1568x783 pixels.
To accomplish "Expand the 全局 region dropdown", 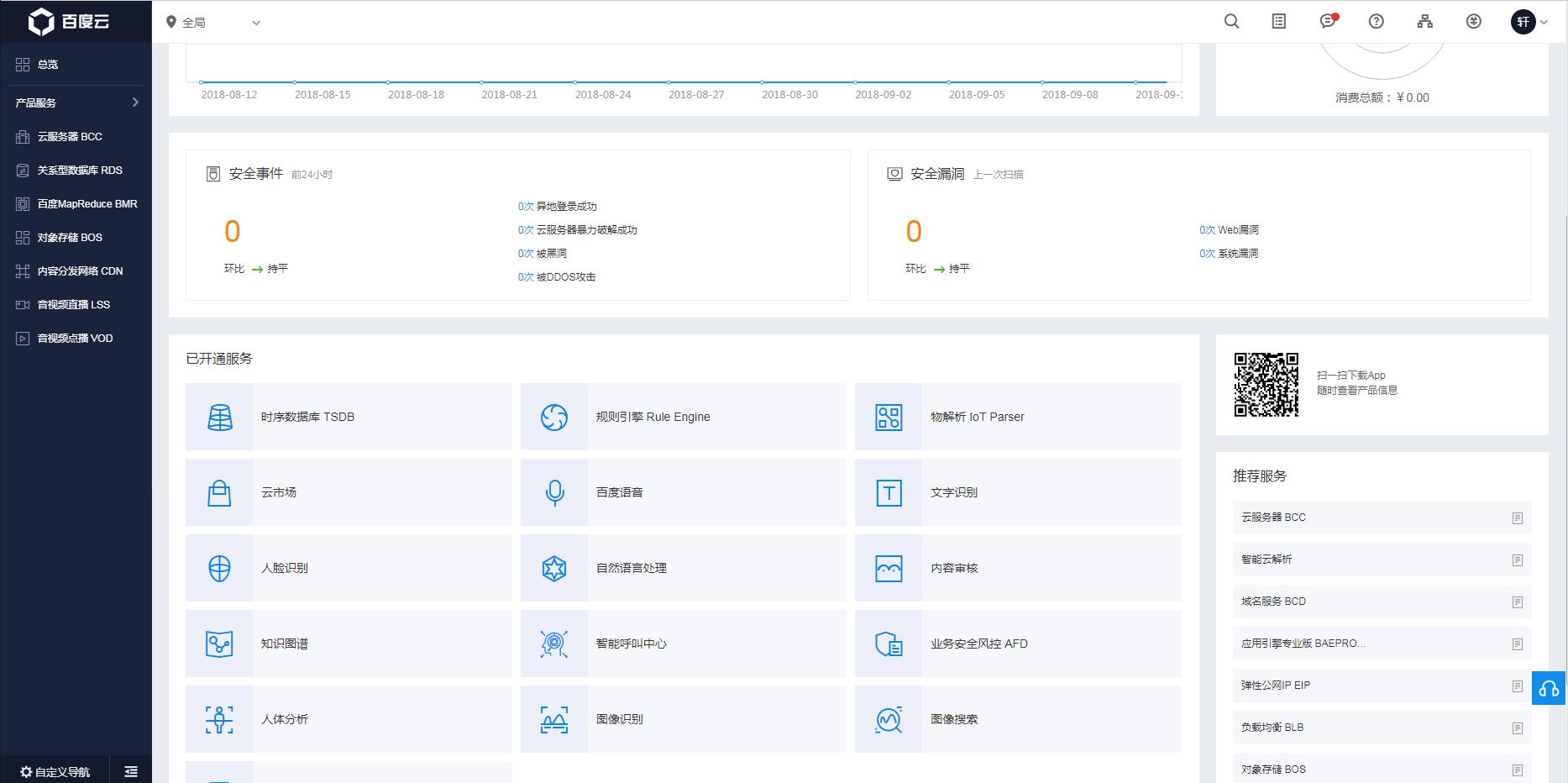I will pos(213,23).
